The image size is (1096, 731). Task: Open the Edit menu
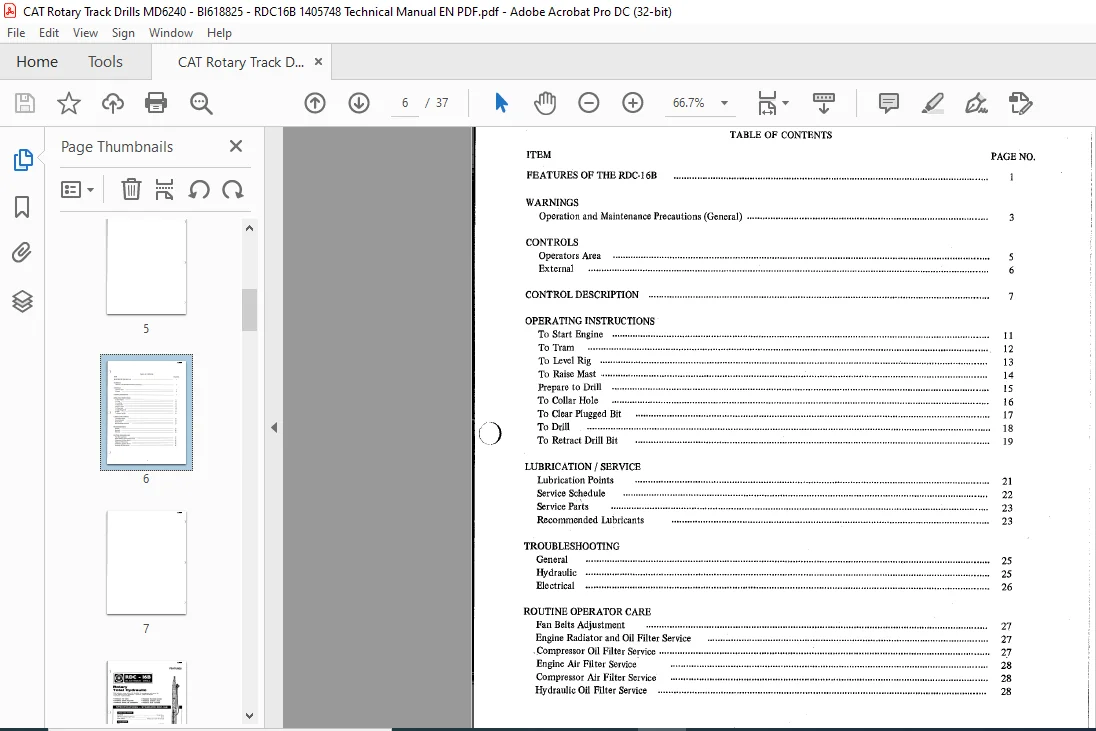tap(49, 33)
